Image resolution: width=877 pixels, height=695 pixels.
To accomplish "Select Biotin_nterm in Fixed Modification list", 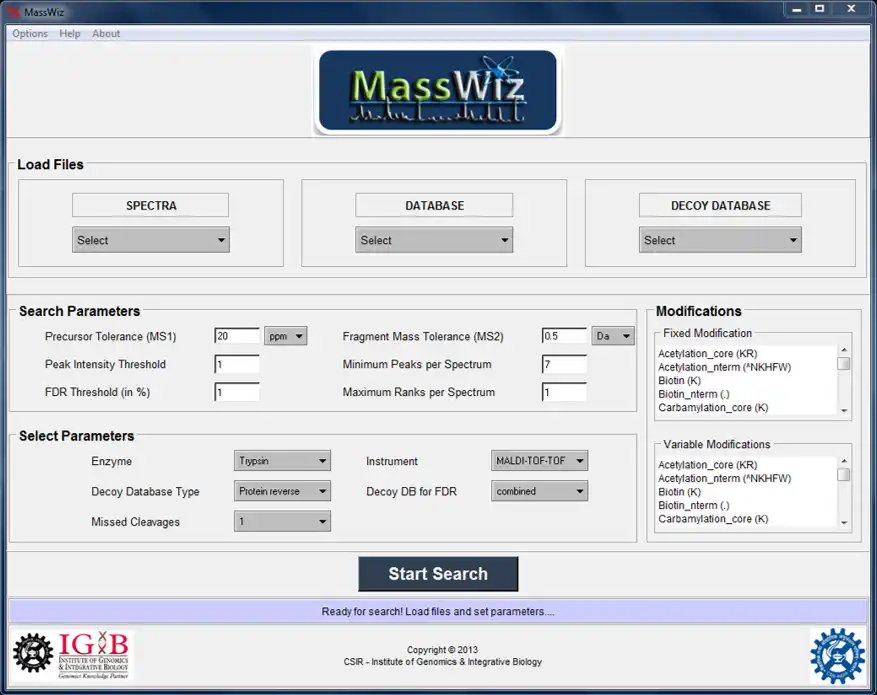I will pyautogui.click(x=694, y=394).
